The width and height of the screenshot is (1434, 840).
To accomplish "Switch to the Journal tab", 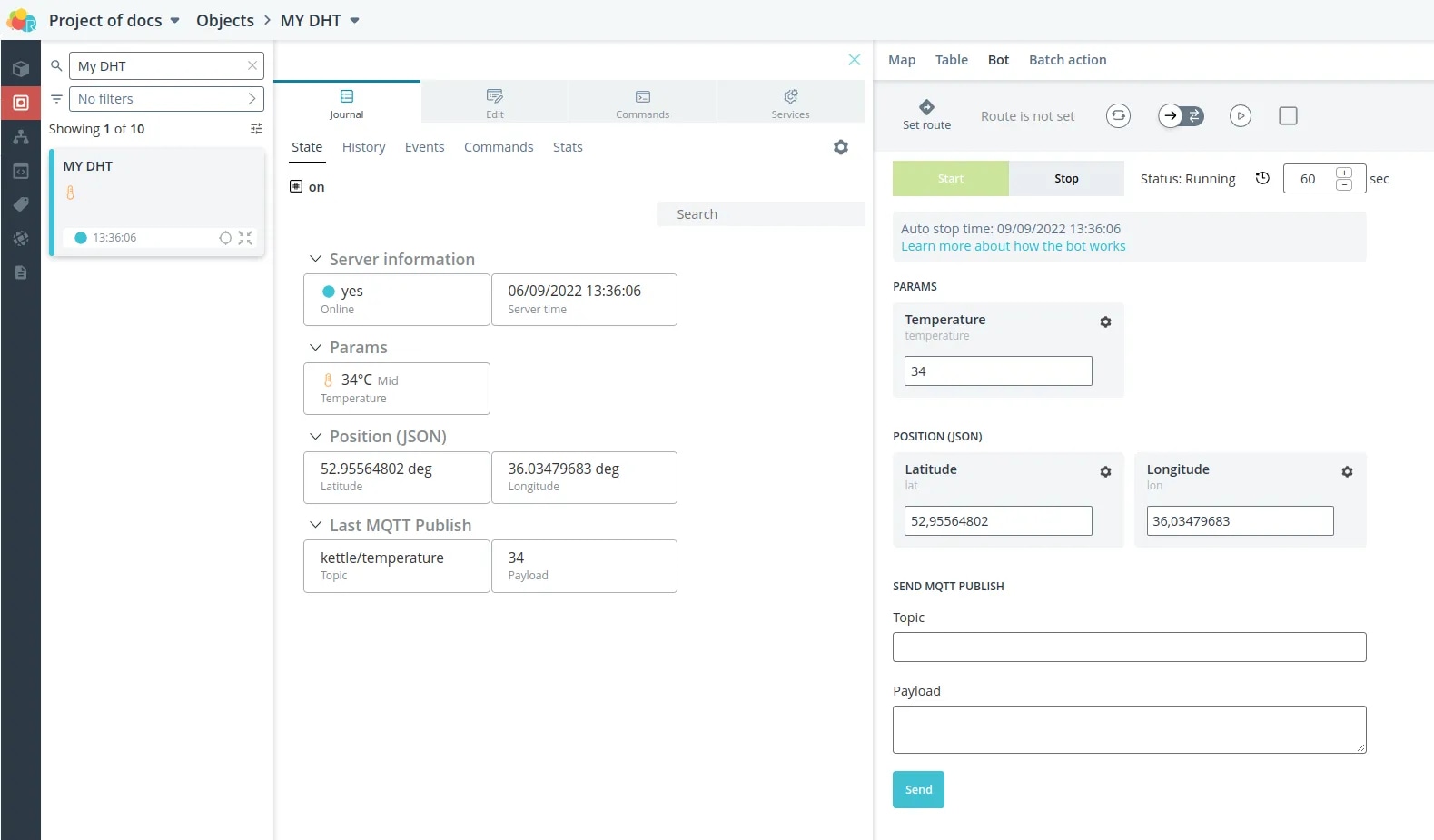I will pyautogui.click(x=347, y=104).
